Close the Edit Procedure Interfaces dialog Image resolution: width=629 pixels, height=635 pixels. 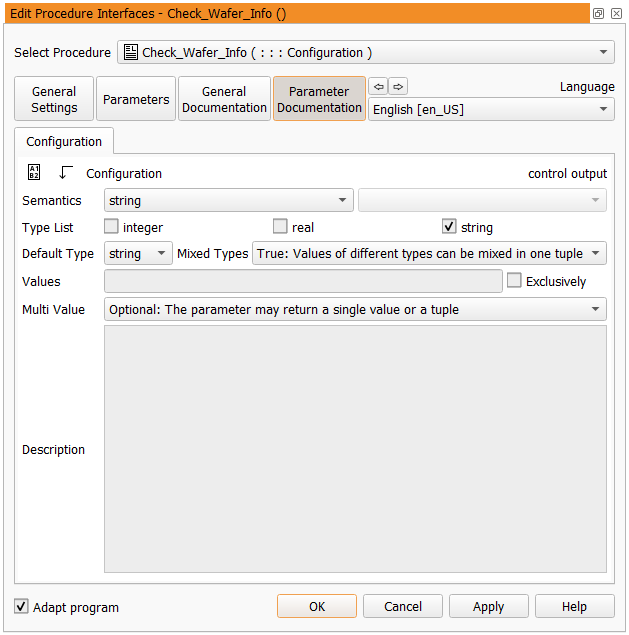click(x=616, y=13)
